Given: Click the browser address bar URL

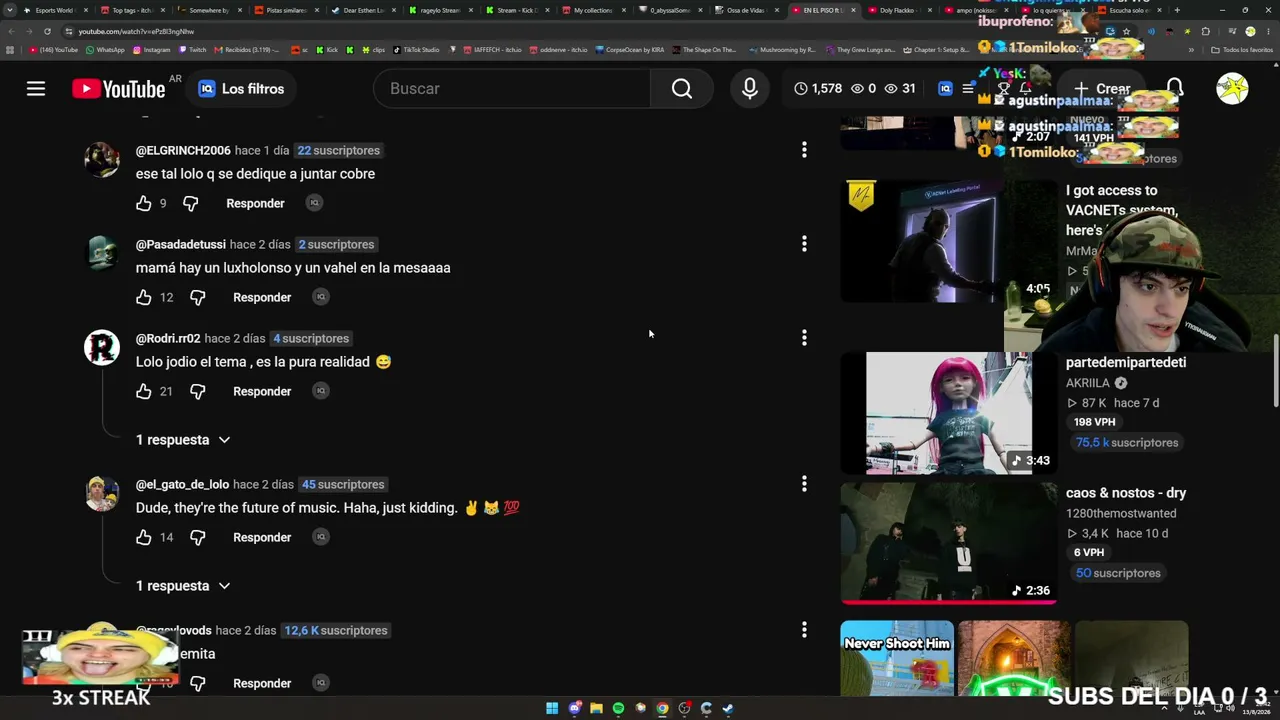Looking at the screenshot, I should coord(136,31).
